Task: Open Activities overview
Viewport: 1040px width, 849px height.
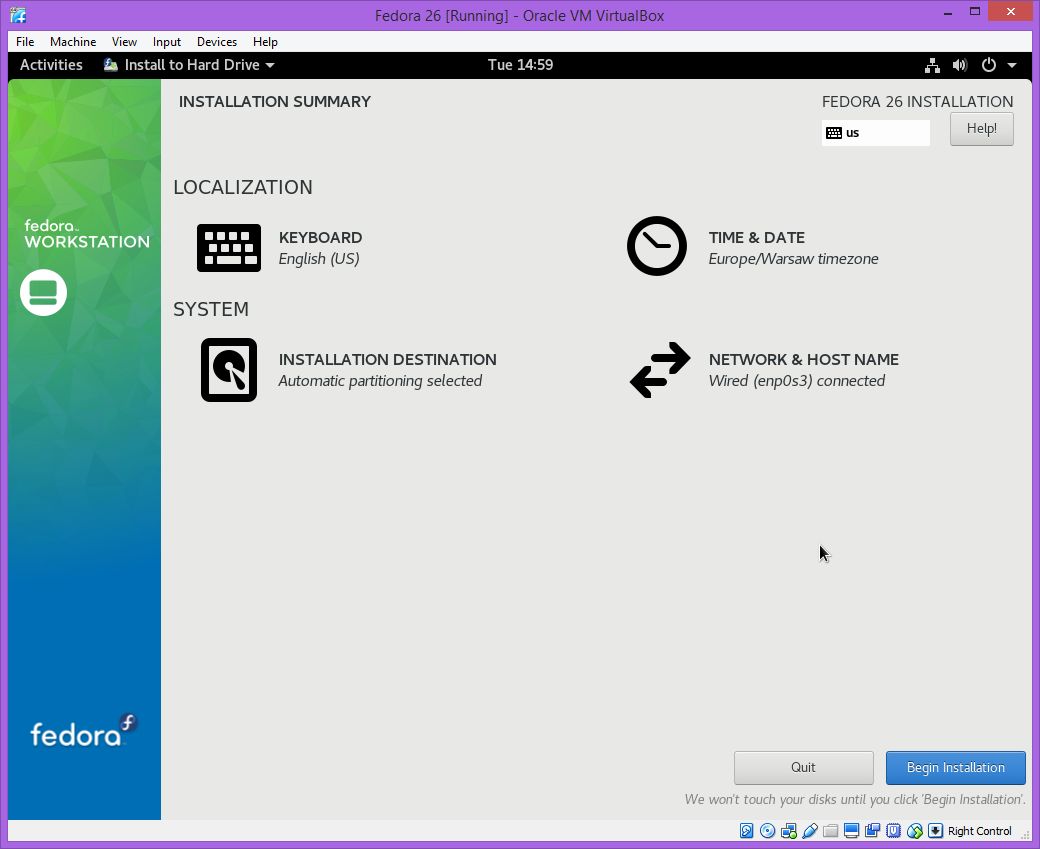Action: 51,65
